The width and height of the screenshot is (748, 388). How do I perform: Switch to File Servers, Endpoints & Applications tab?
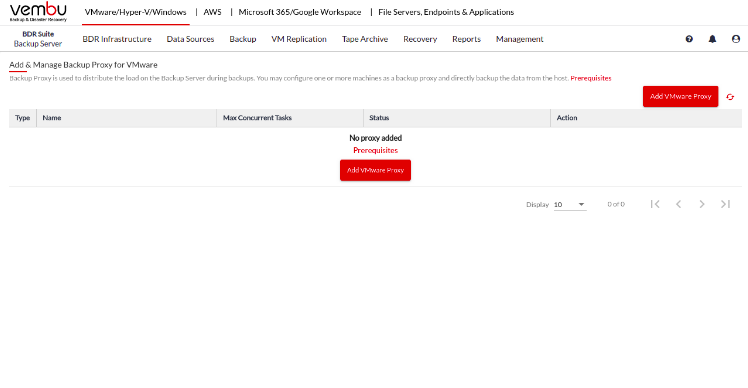coord(446,12)
